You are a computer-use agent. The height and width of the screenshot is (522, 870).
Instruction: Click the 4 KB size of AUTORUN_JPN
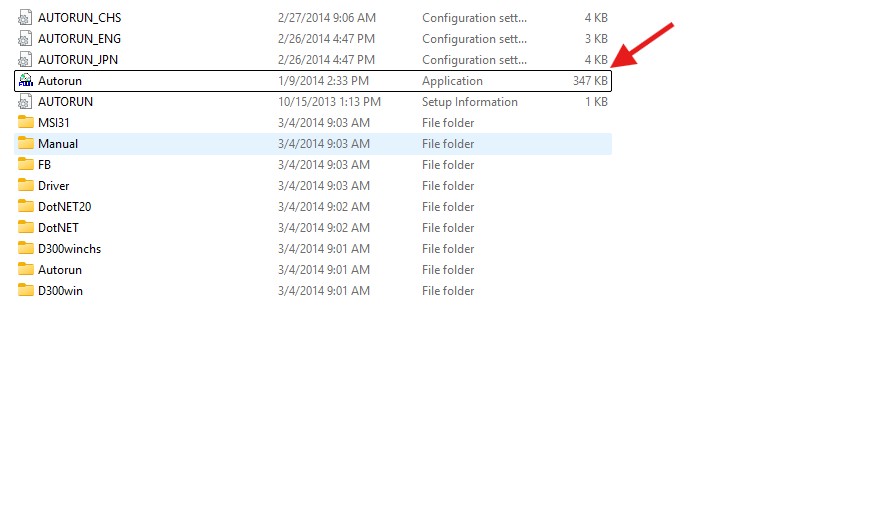[596, 60]
